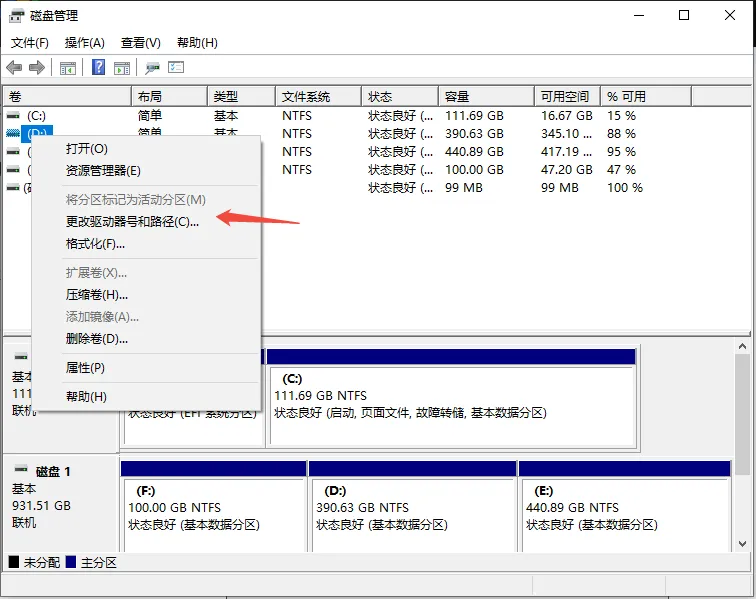756x599 pixels.
Task: Sort by the 布局 column header
Action: 170,96
